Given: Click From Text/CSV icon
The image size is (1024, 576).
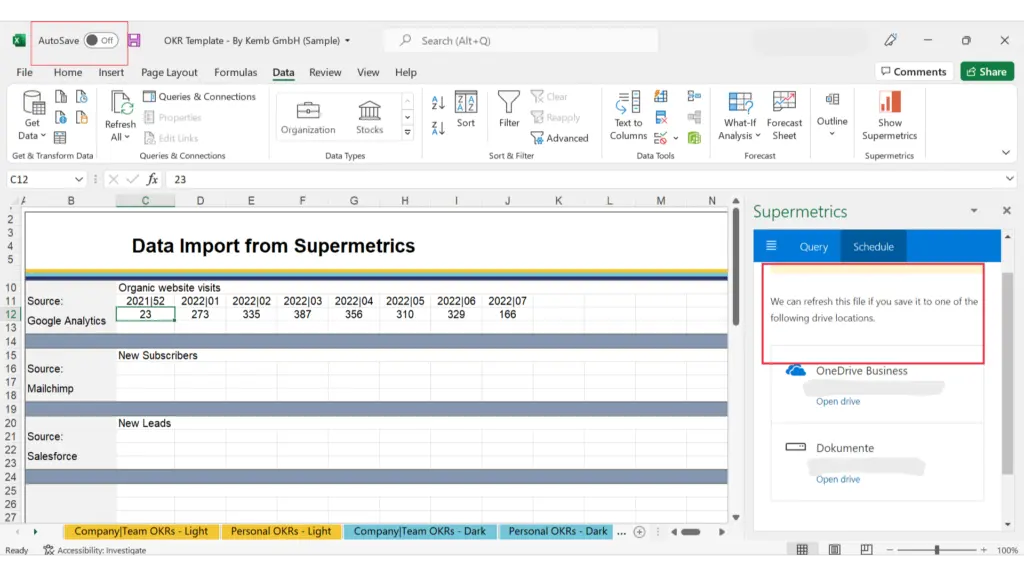Looking at the screenshot, I should (x=61, y=97).
